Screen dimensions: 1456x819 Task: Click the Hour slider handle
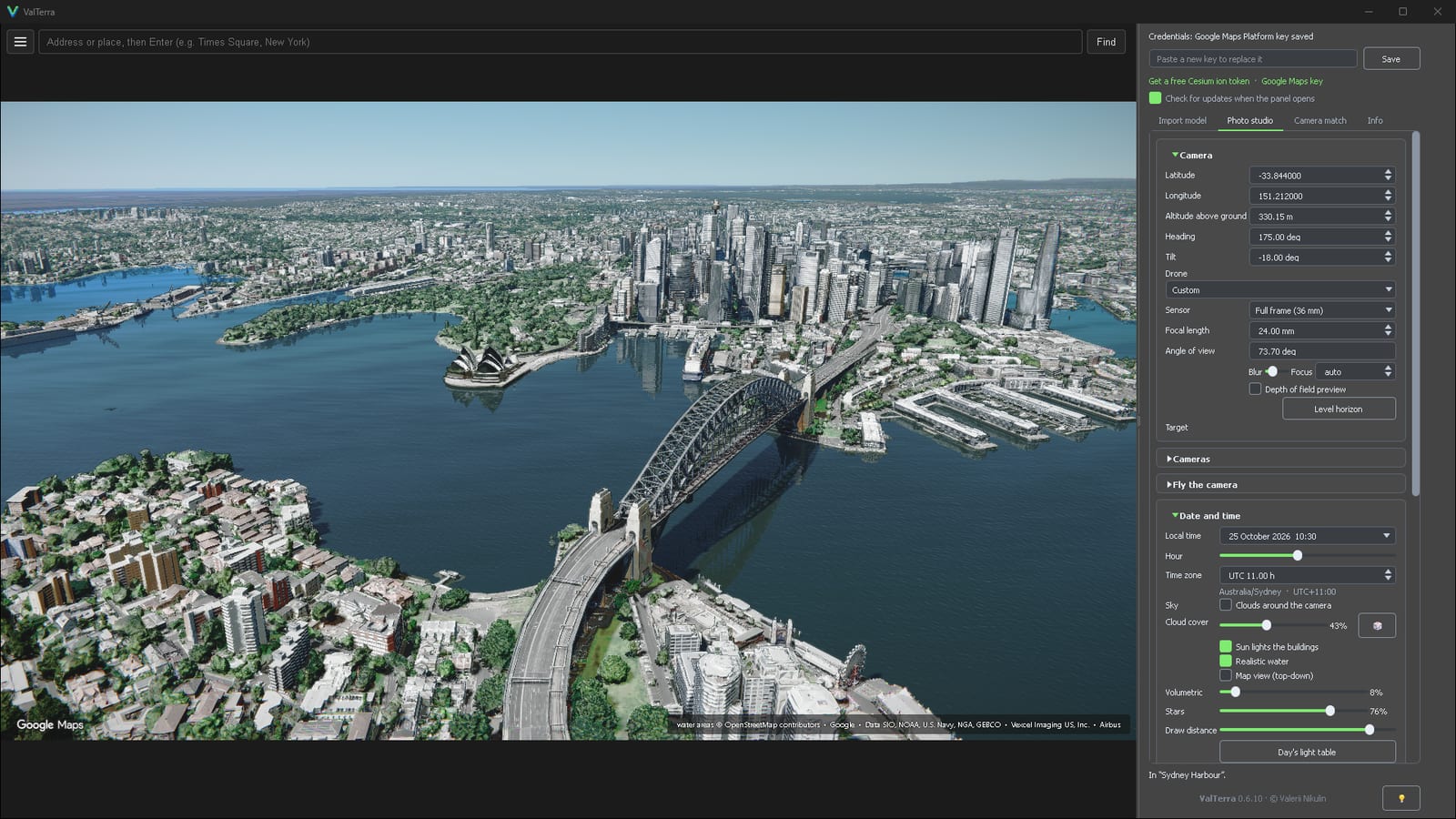[1298, 555]
